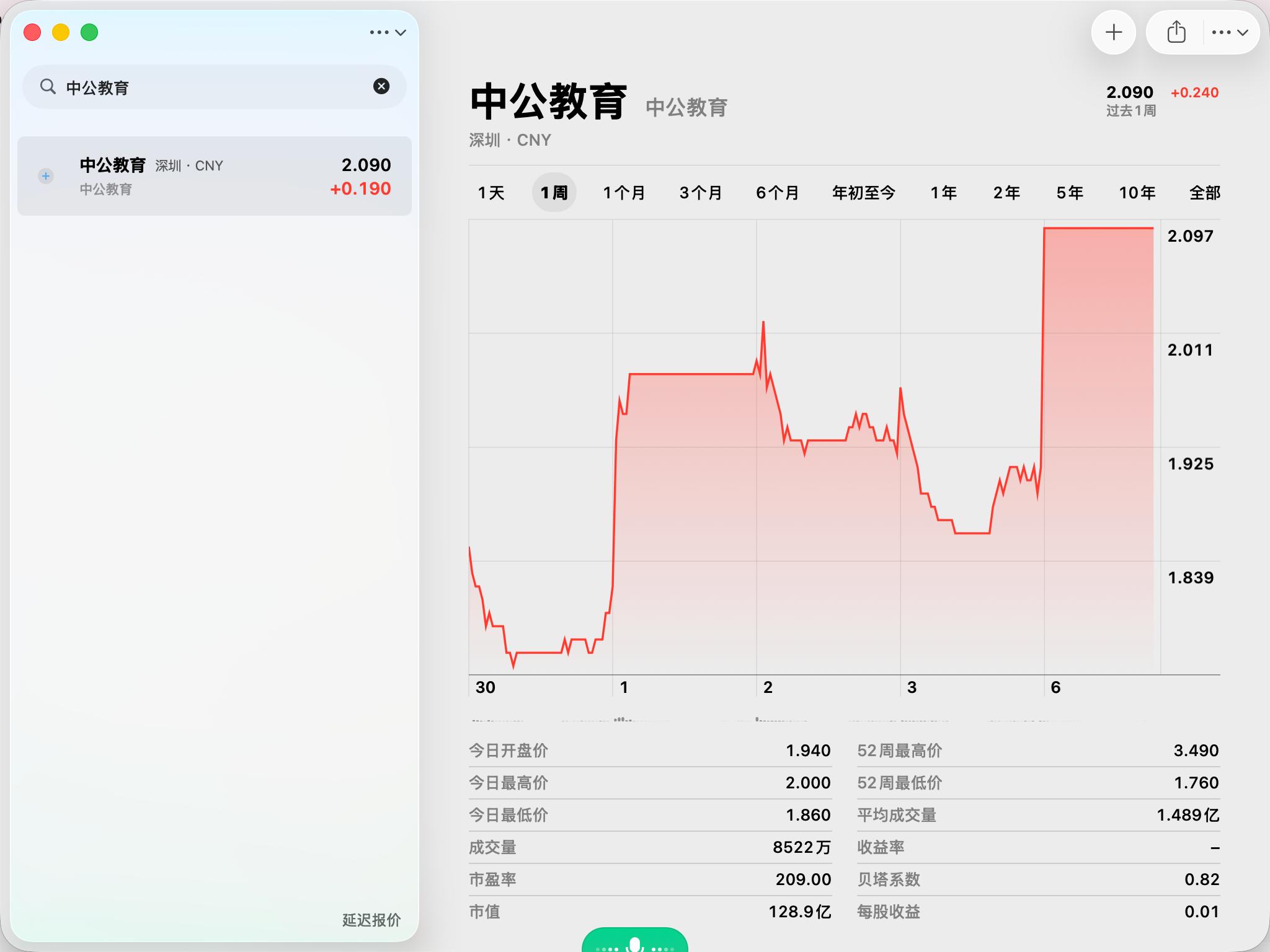Click the plus button to add stock to watchlist
Viewport: 1270px width, 952px height.
coord(1114,32)
